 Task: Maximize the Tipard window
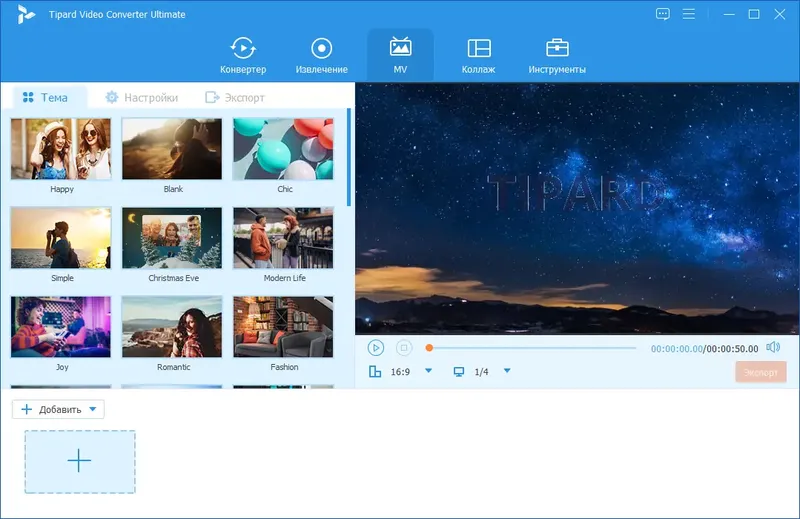pos(754,14)
